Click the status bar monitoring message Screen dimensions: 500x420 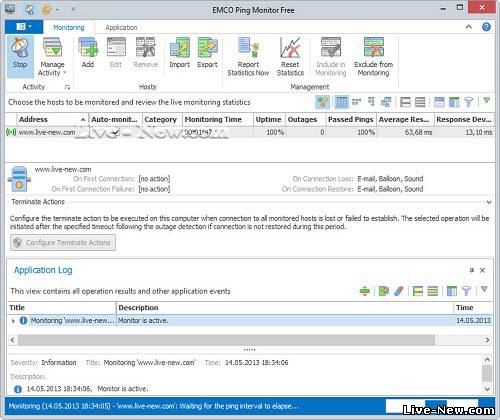pyautogui.click(x=153, y=406)
